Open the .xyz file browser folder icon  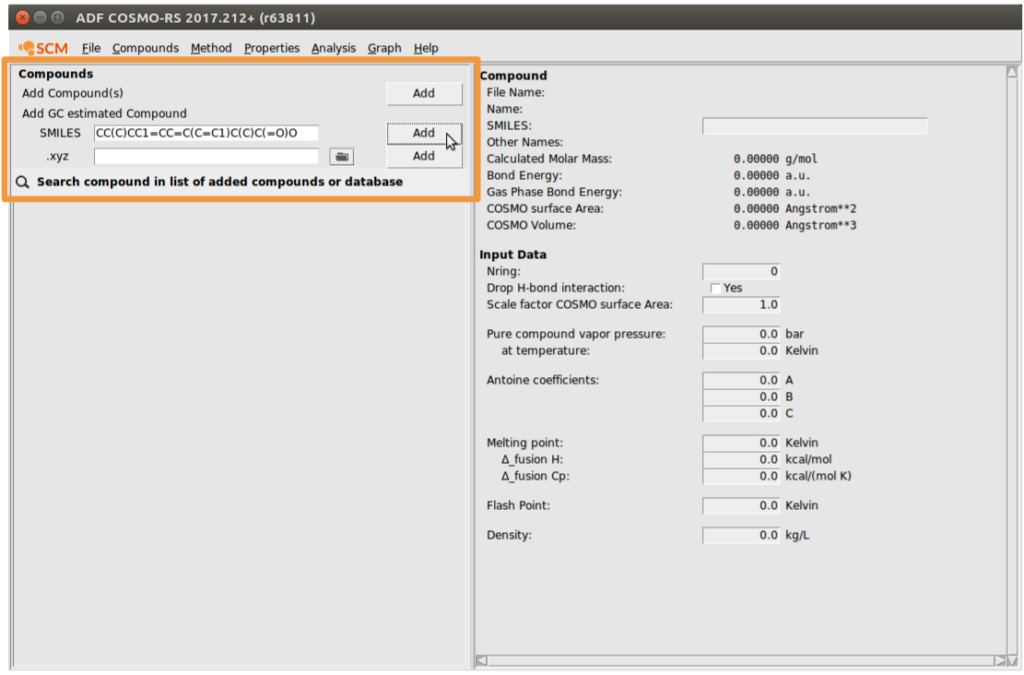click(x=342, y=157)
